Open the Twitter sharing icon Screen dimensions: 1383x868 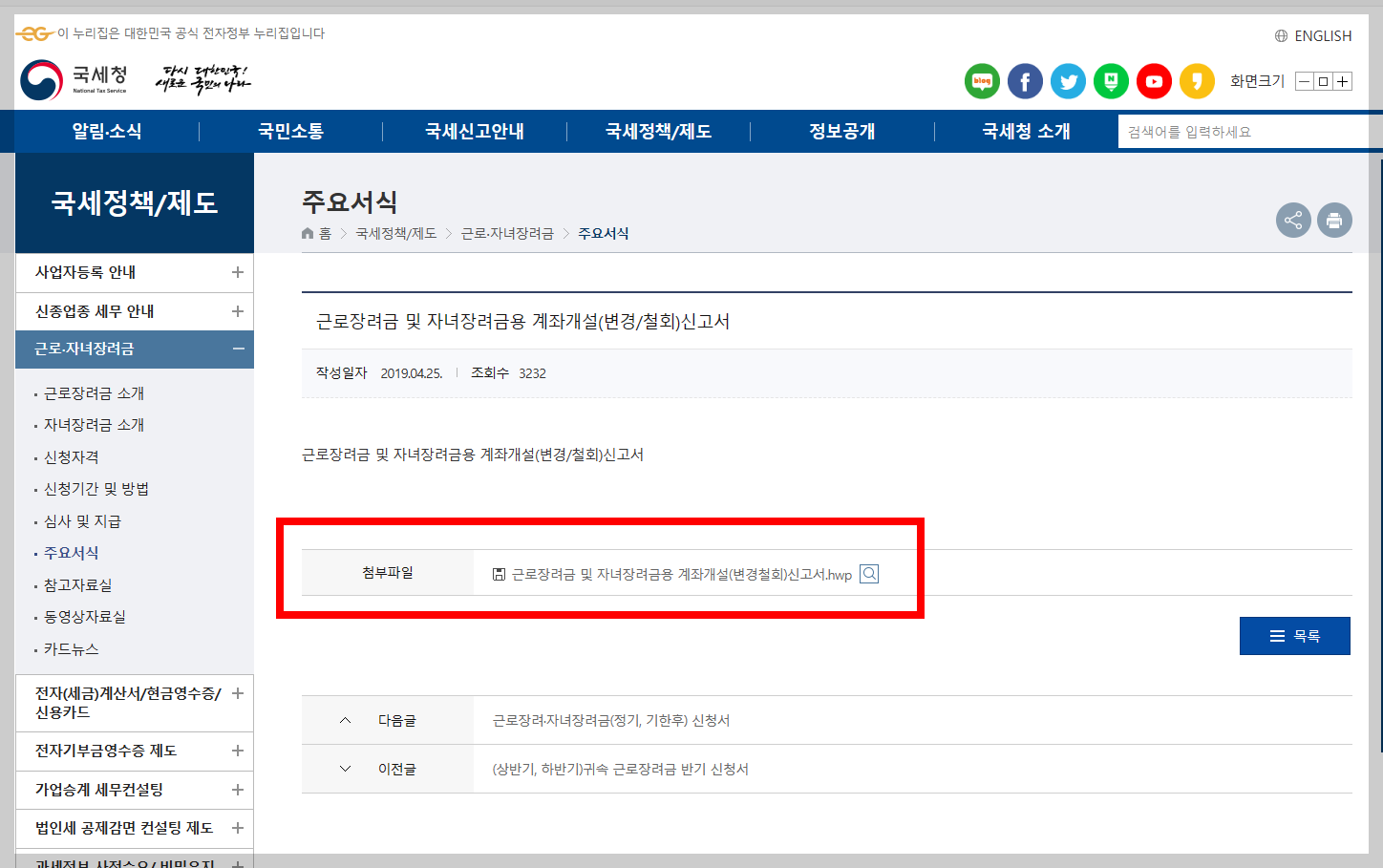[x=1068, y=81]
